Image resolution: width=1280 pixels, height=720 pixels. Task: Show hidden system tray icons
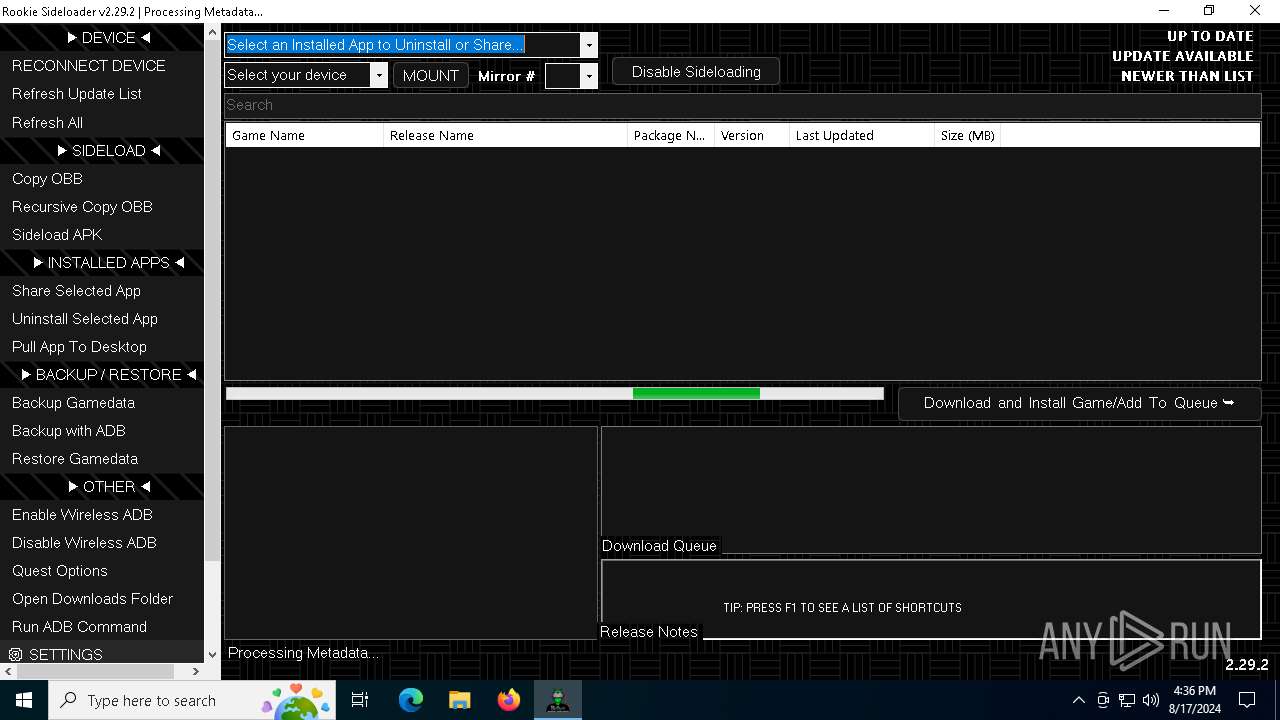[x=1078, y=700]
